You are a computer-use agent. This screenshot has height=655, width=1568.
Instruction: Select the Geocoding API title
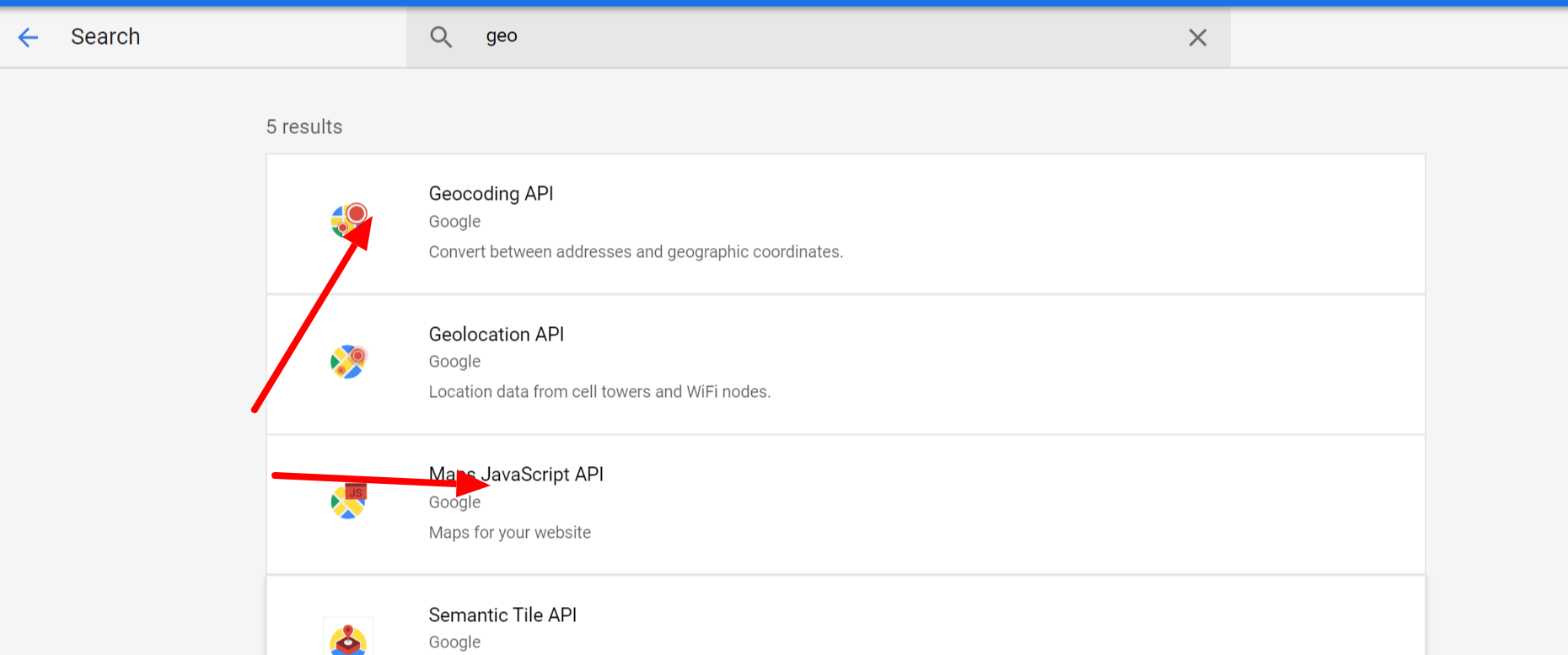pos(491,194)
